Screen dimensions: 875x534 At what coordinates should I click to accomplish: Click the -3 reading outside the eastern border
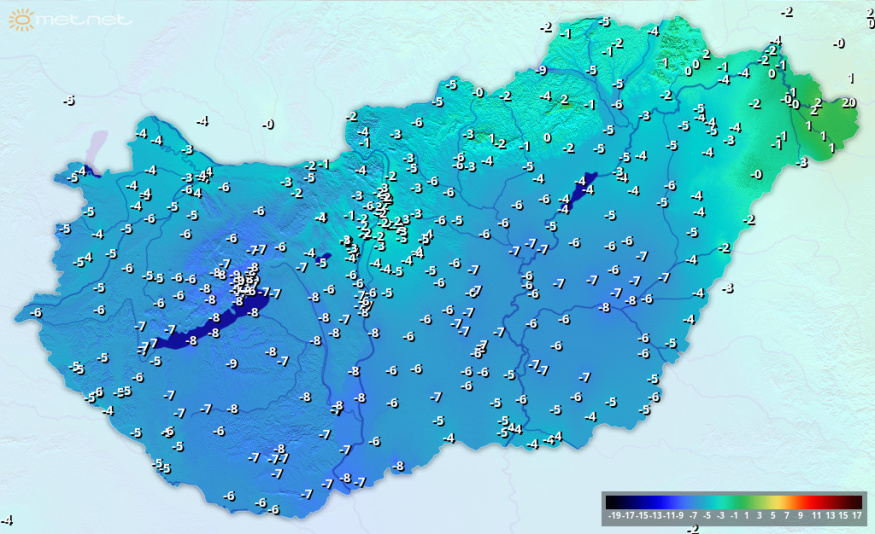coord(728,288)
